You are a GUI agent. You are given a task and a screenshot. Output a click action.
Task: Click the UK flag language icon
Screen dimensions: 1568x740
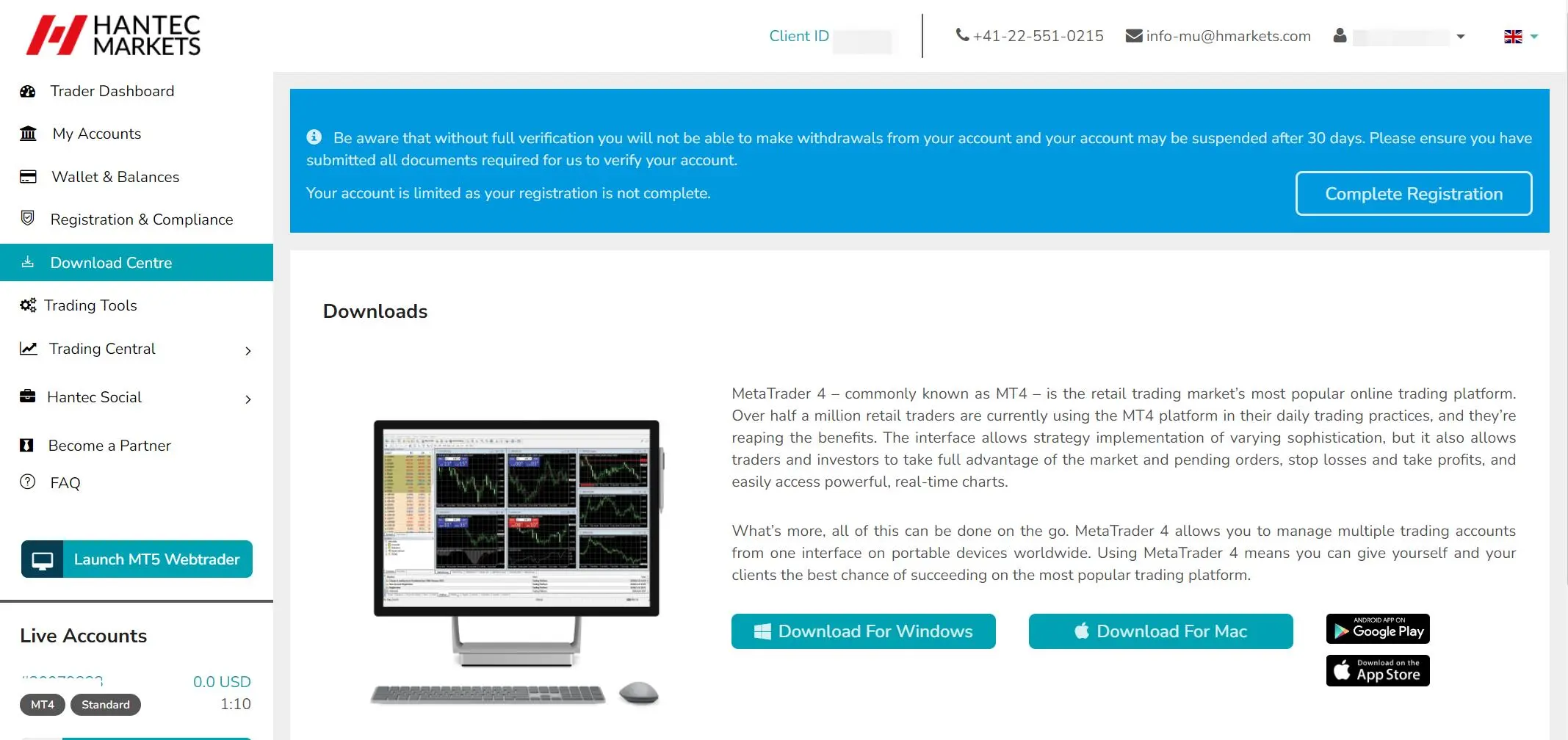click(1513, 37)
